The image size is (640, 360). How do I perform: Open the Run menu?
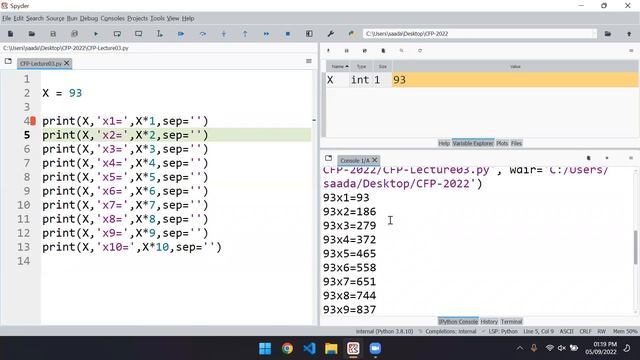click(x=72, y=18)
